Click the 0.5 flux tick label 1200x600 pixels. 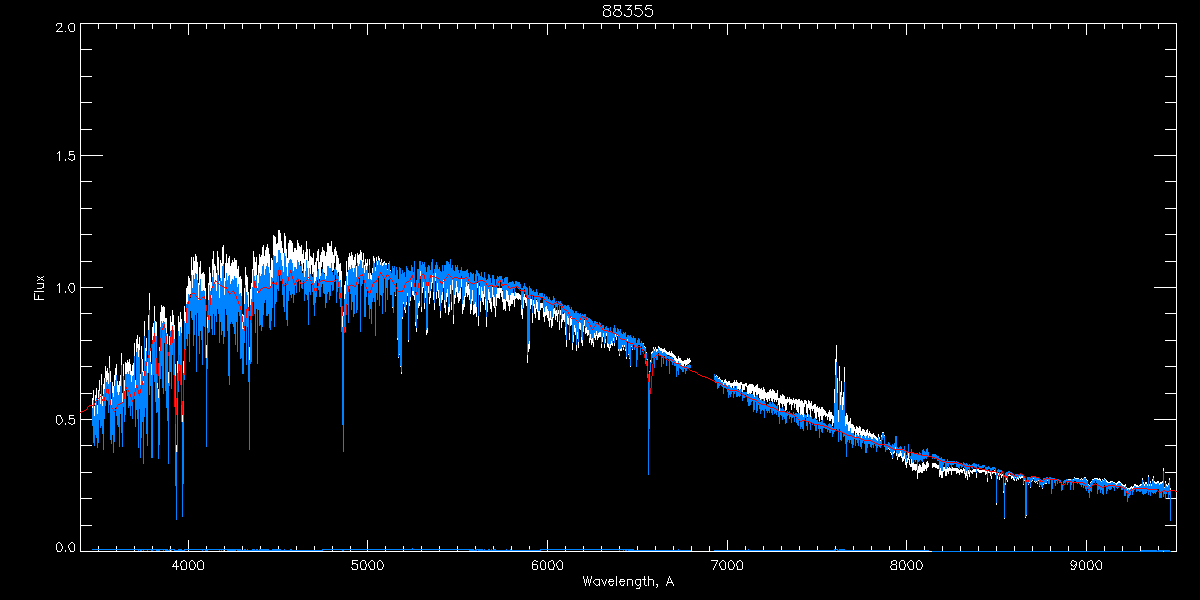(65, 418)
